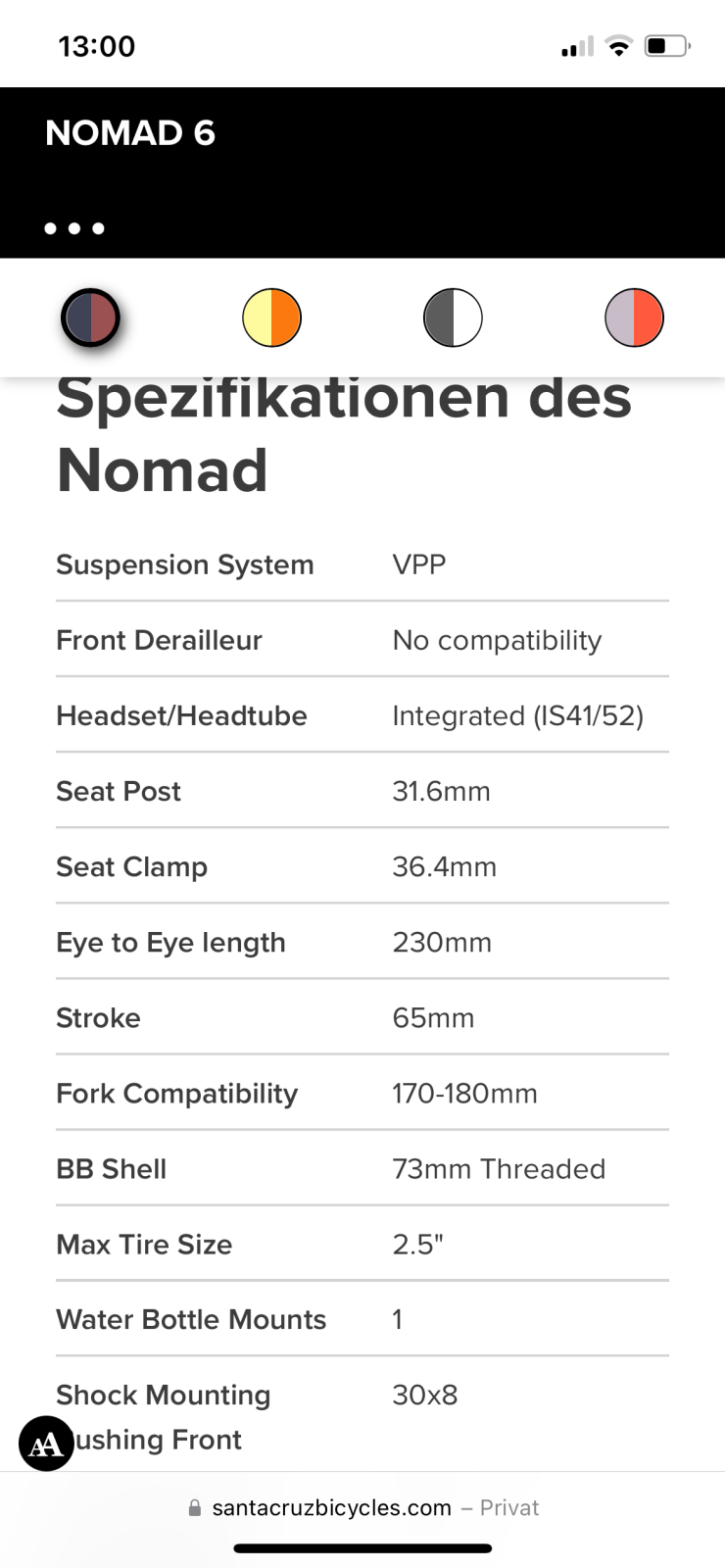Tap the Spezifikationen des Nomad heading
This screenshot has width=725, height=1568.
click(343, 434)
